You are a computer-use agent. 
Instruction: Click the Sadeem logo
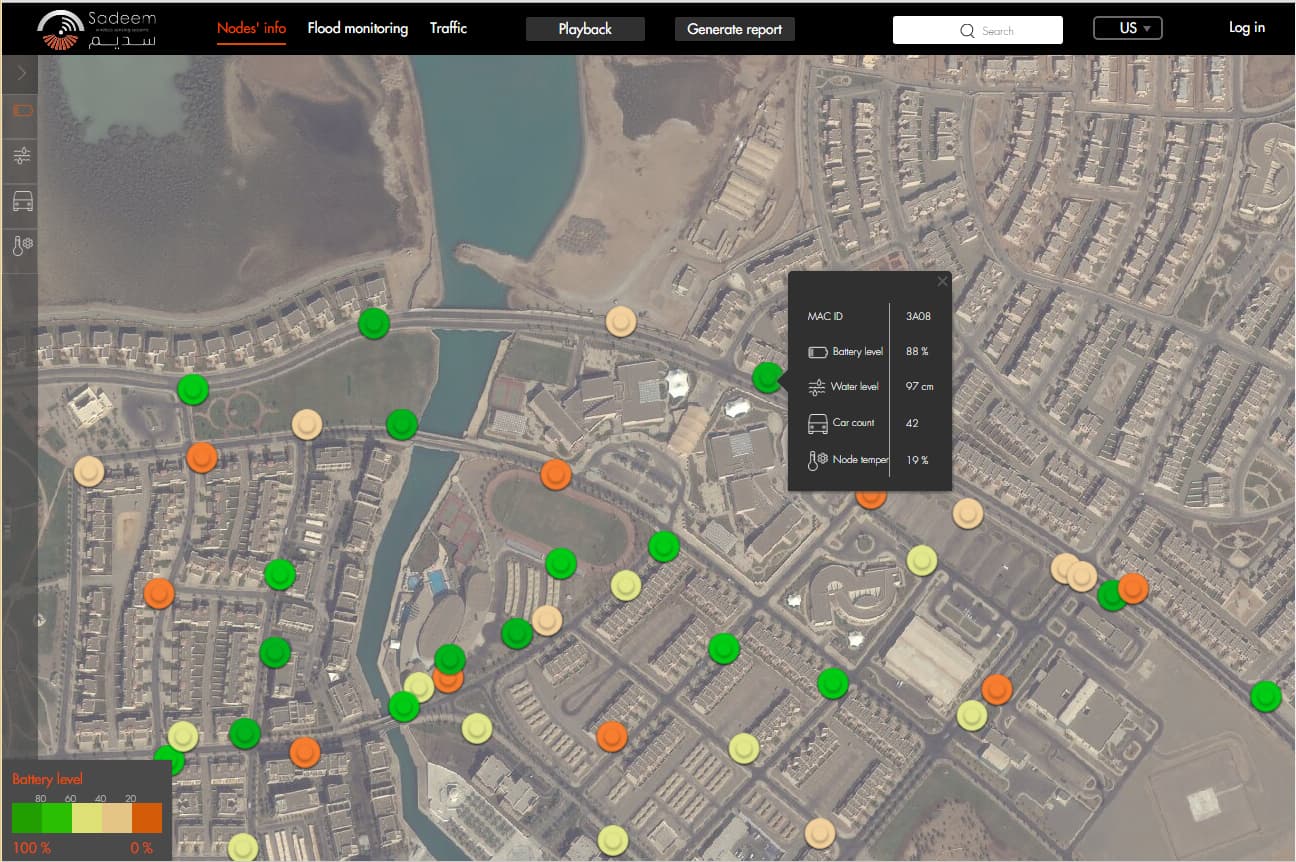pyautogui.click(x=97, y=30)
